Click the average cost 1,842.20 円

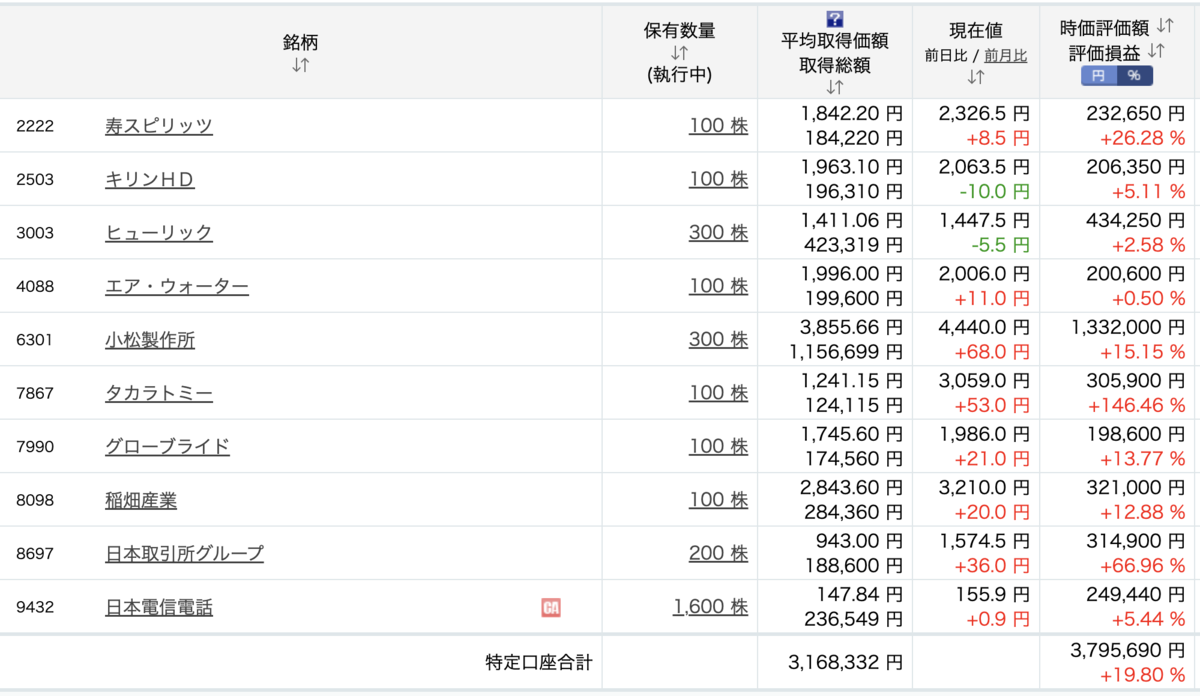tap(852, 114)
